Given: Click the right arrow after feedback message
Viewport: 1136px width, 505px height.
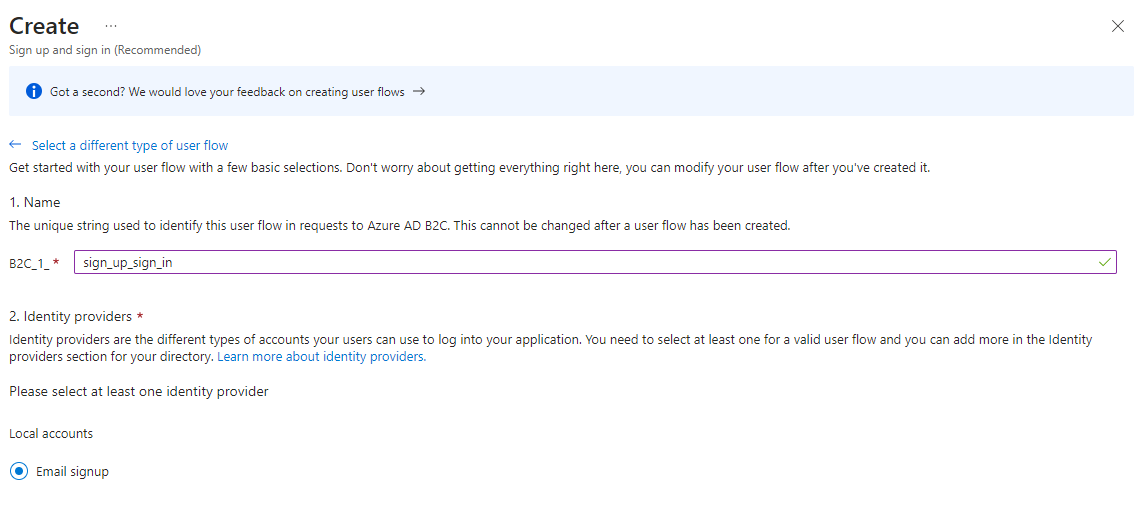Looking at the screenshot, I should (x=418, y=91).
